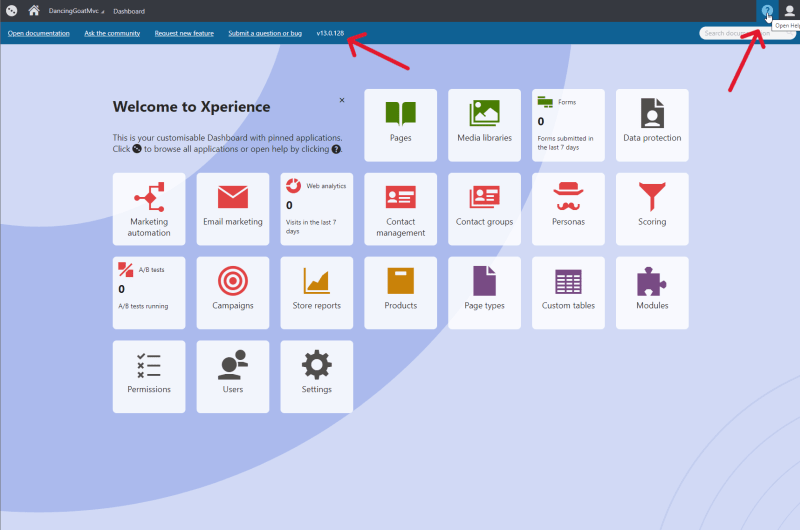The height and width of the screenshot is (530, 800).
Task: Open the A/B tests widget tile
Action: (149, 292)
